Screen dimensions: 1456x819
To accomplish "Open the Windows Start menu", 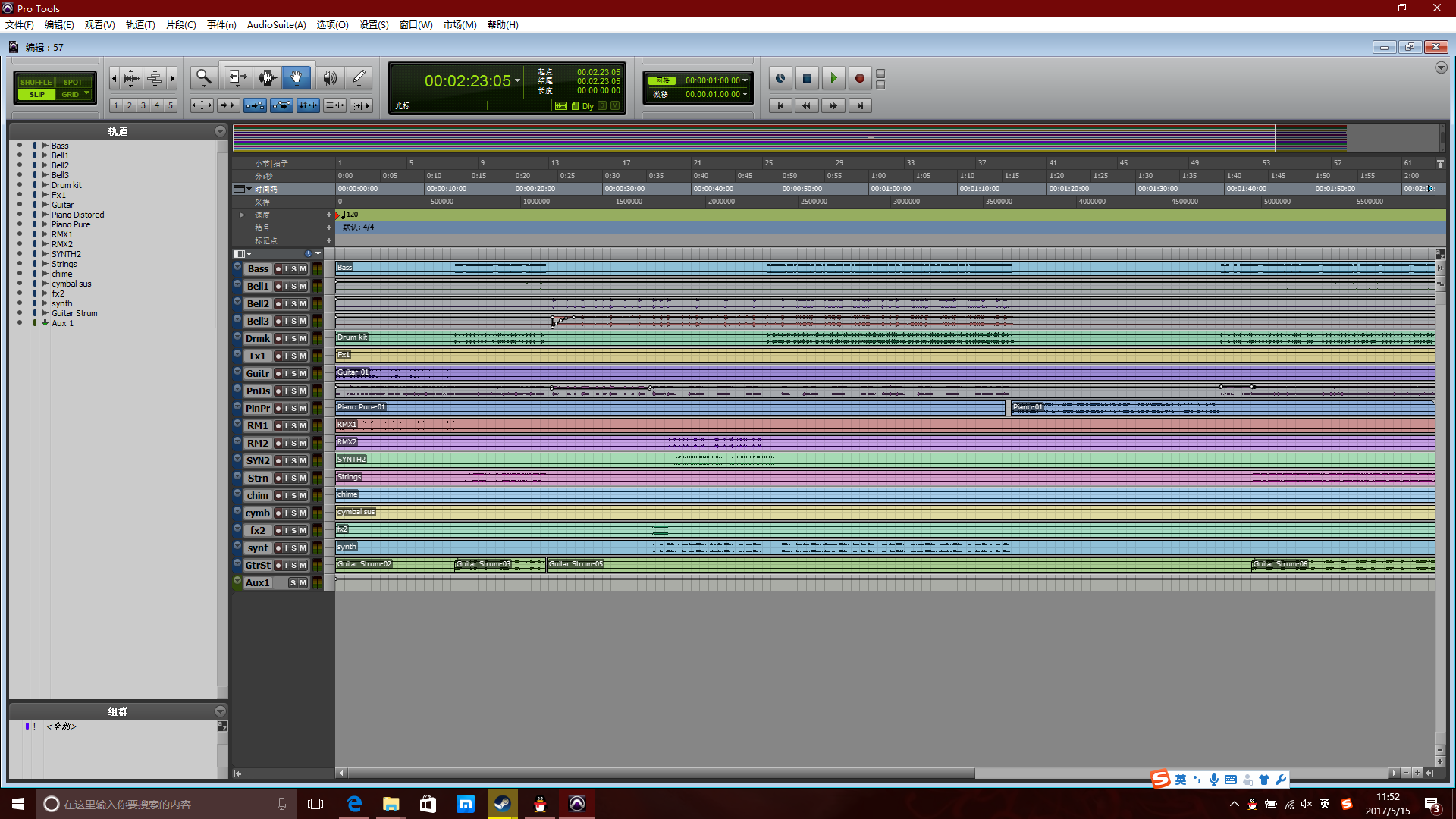I will [x=18, y=804].
